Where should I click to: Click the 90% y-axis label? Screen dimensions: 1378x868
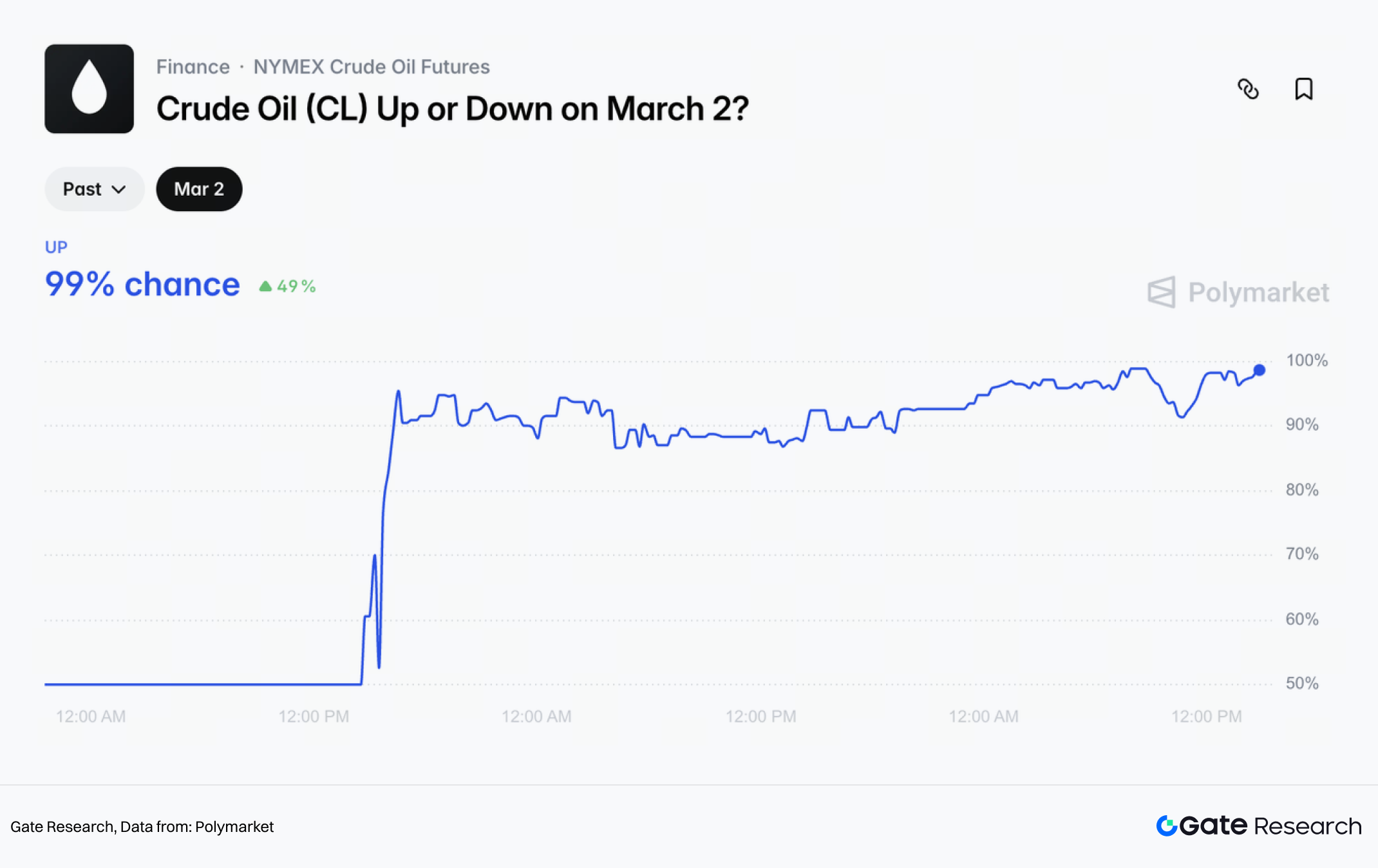point(1302,425)
